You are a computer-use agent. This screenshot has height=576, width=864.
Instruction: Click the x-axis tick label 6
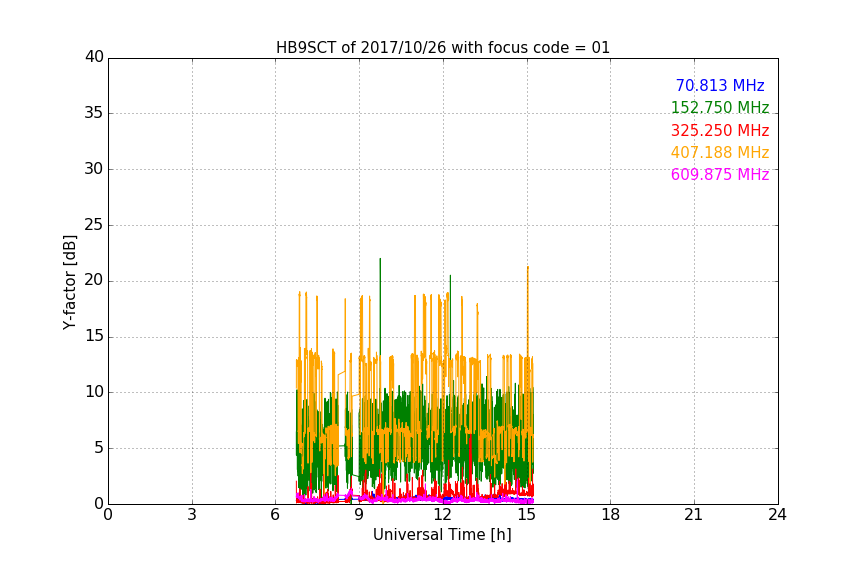[x=275, y=515]
